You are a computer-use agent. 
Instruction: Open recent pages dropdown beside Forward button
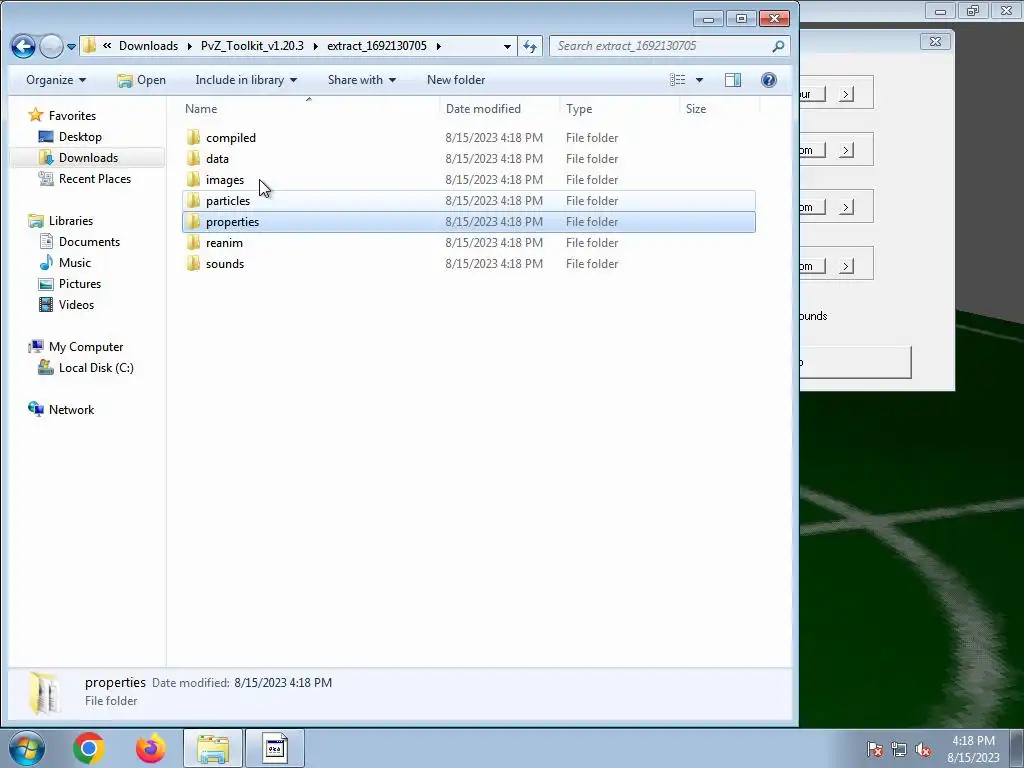(72, 46)
